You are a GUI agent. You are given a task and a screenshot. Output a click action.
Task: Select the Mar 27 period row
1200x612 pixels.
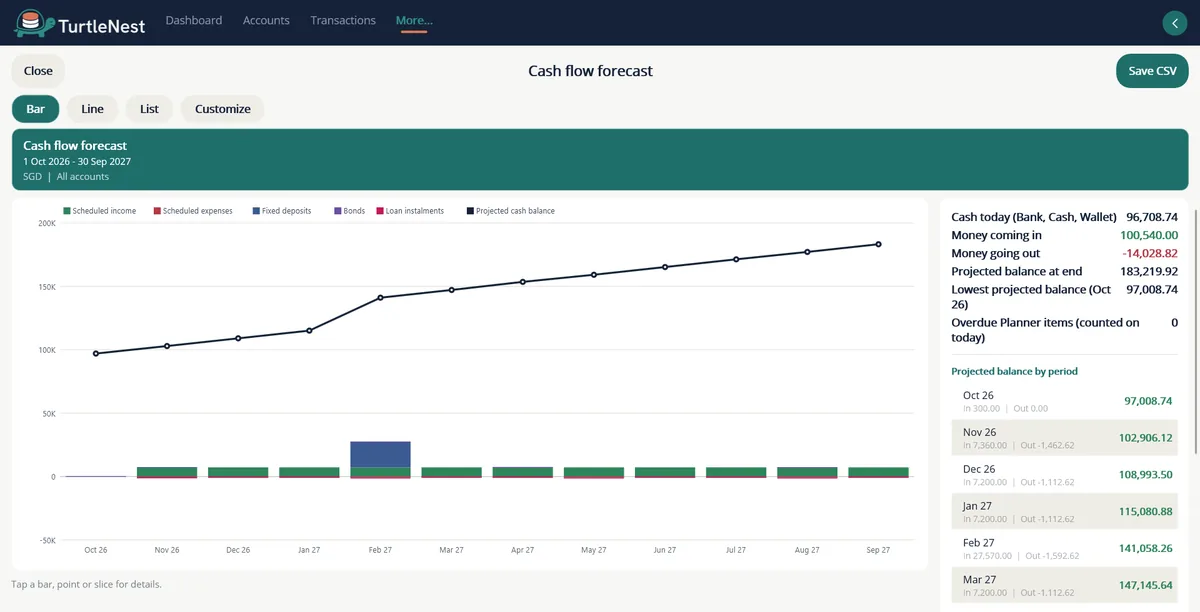click(x=1064, y=584)
